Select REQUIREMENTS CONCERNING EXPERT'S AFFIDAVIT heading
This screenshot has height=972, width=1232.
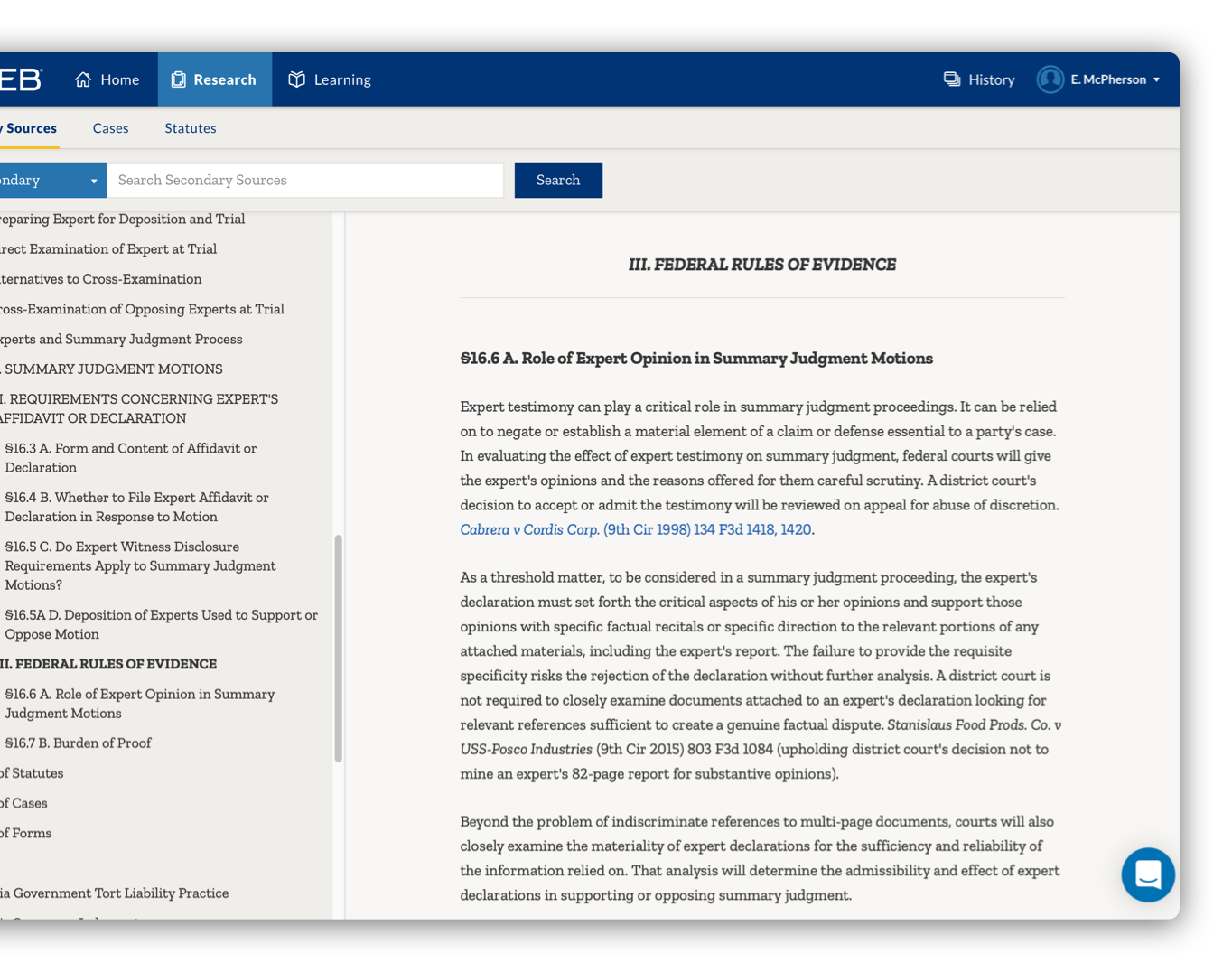coord(139,409)
